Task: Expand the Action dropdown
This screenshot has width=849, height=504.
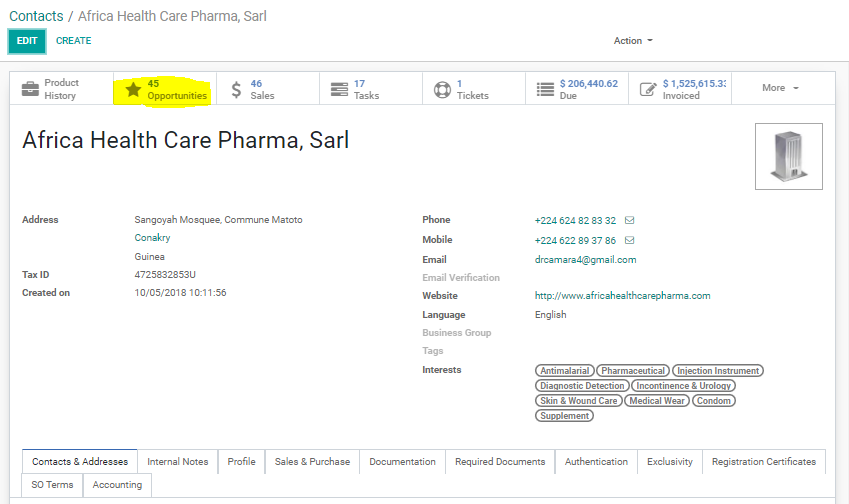Action: [x=633, y=41]
